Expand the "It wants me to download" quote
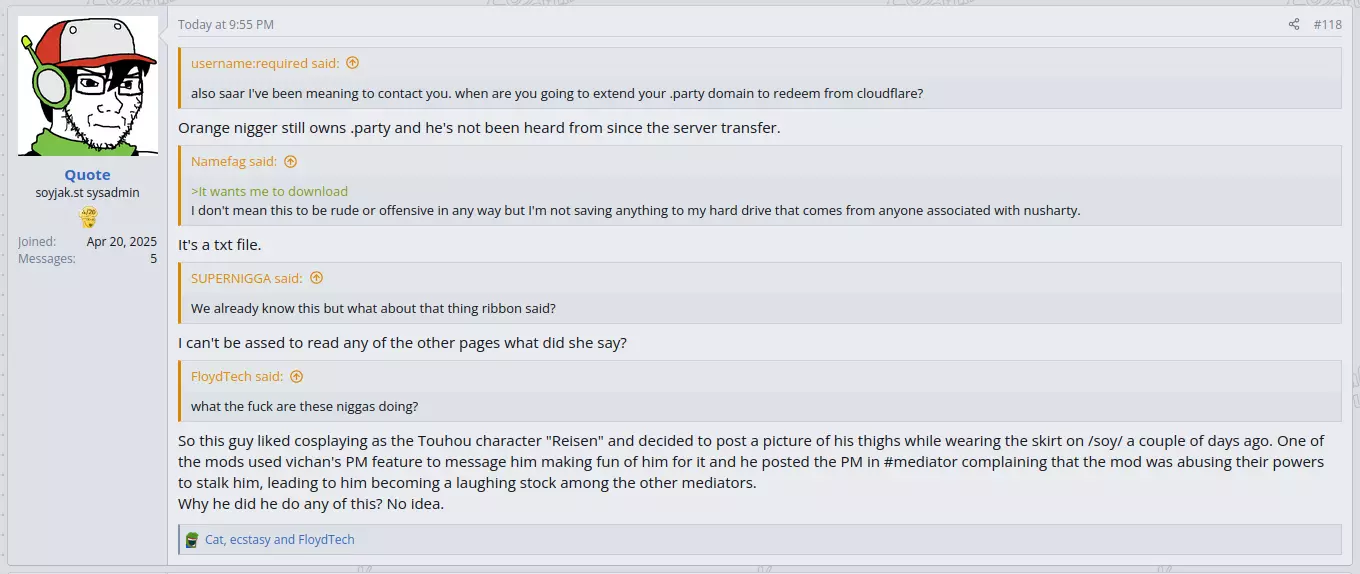The width and height of the screenshot is (1360, 574). click(760, 201)
